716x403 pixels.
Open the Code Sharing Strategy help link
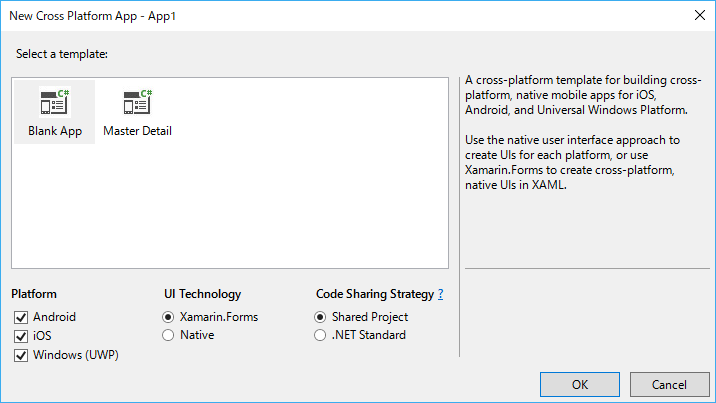[x=441, y=294]
